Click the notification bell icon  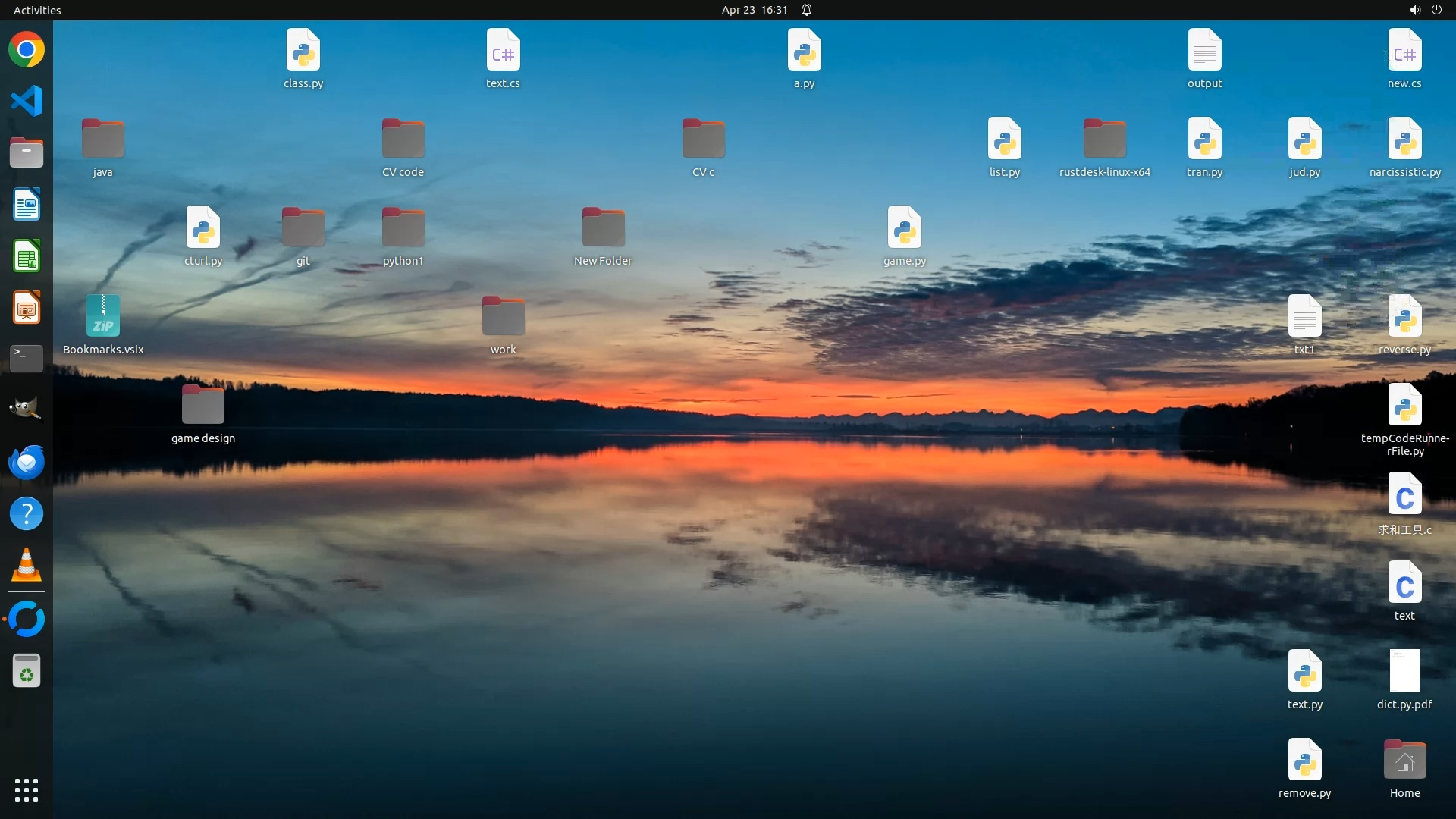click(807, 10)
